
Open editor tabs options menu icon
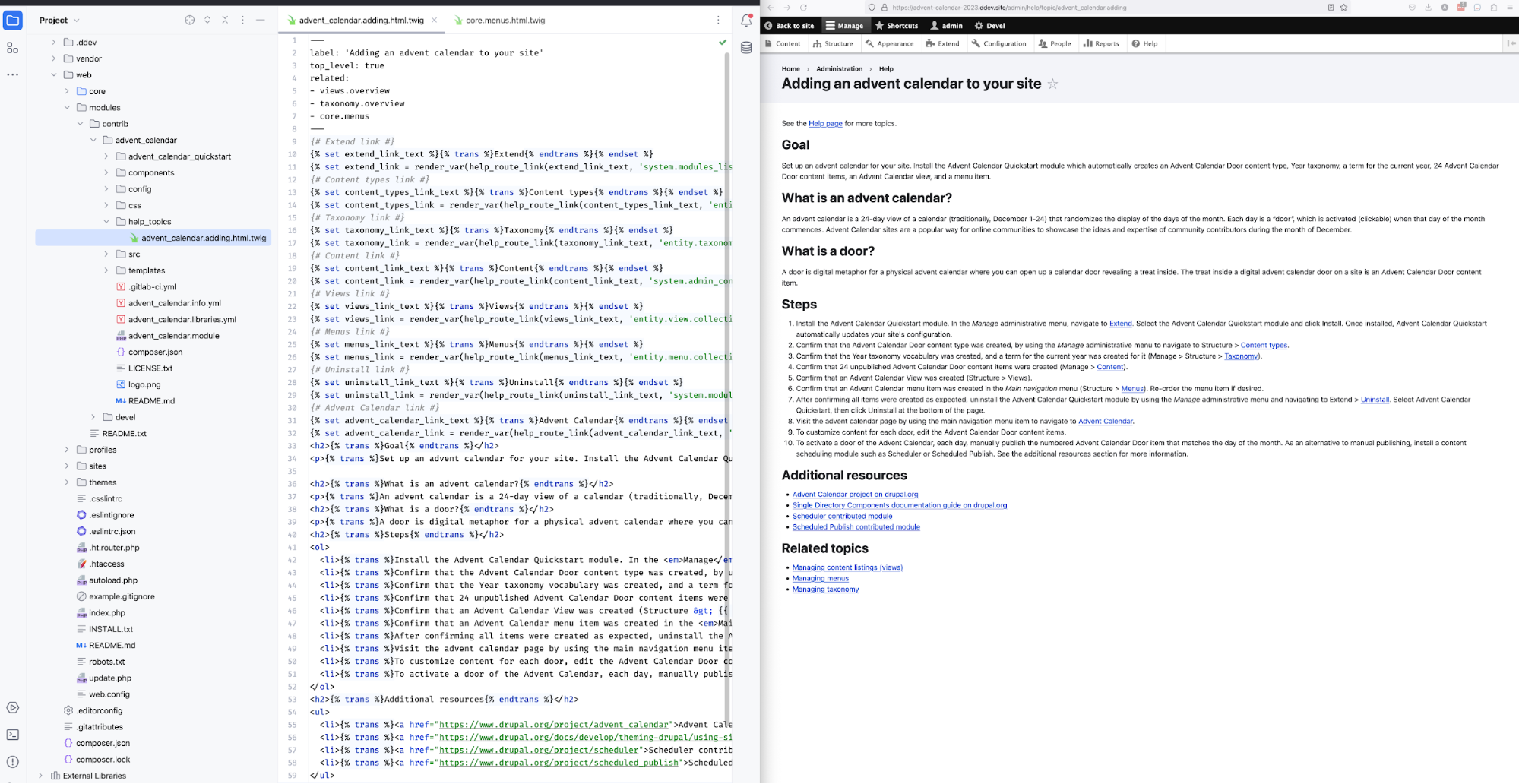pos(718,20)
